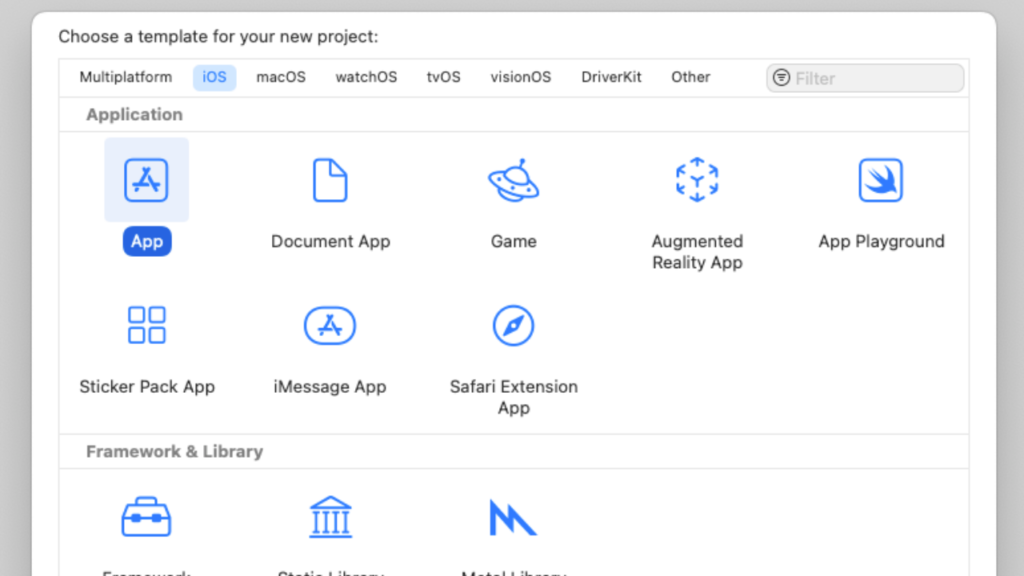Pick the Static Library building icon

tap(330, 517)
